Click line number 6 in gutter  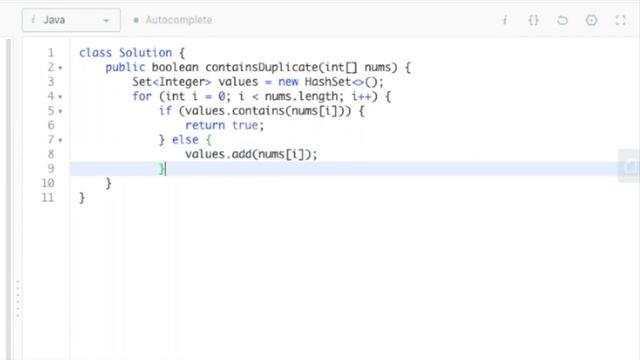[51, 125]
